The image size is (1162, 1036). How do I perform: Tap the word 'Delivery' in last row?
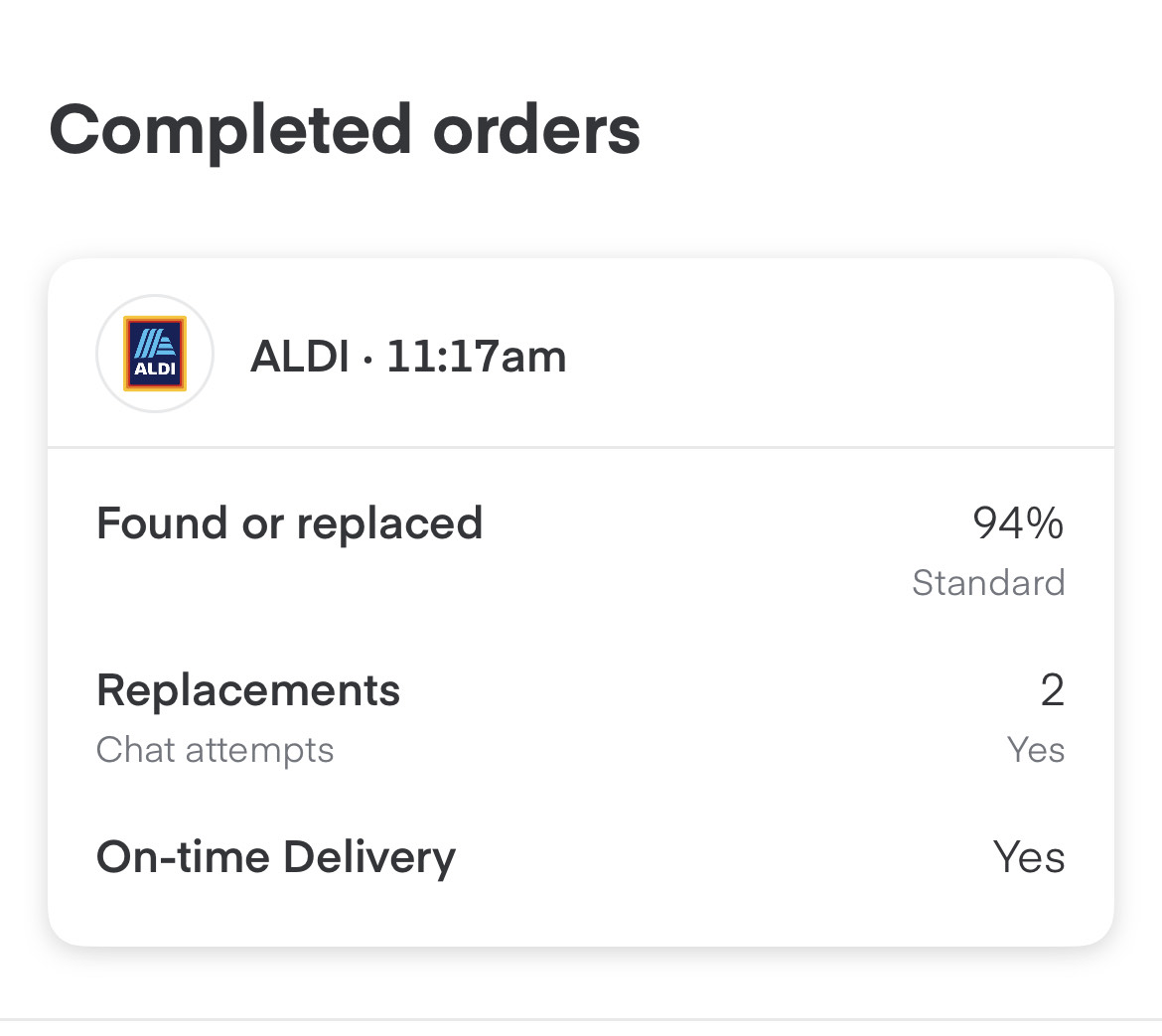(x=369, y=858)
